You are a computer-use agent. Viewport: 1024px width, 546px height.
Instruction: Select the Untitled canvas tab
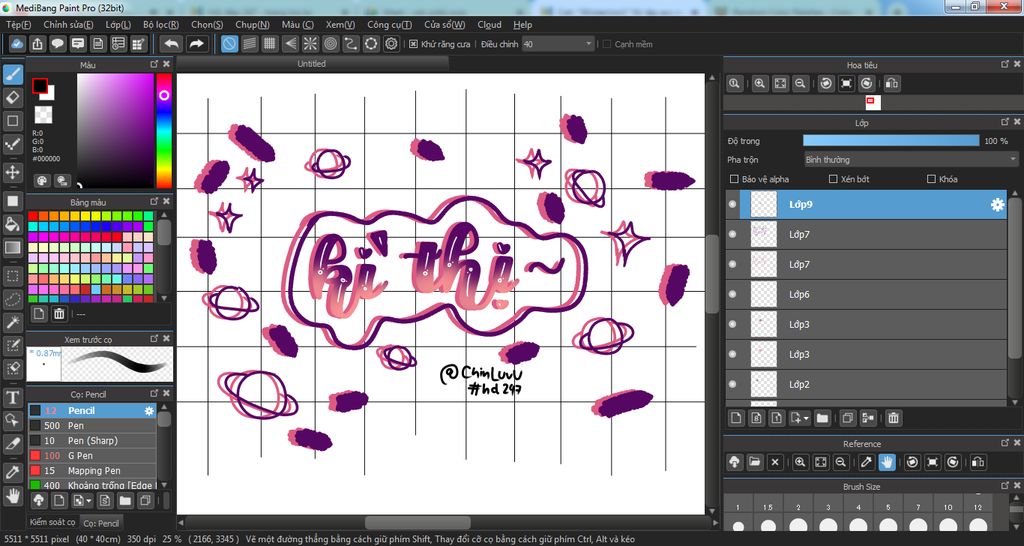point(312,64)
